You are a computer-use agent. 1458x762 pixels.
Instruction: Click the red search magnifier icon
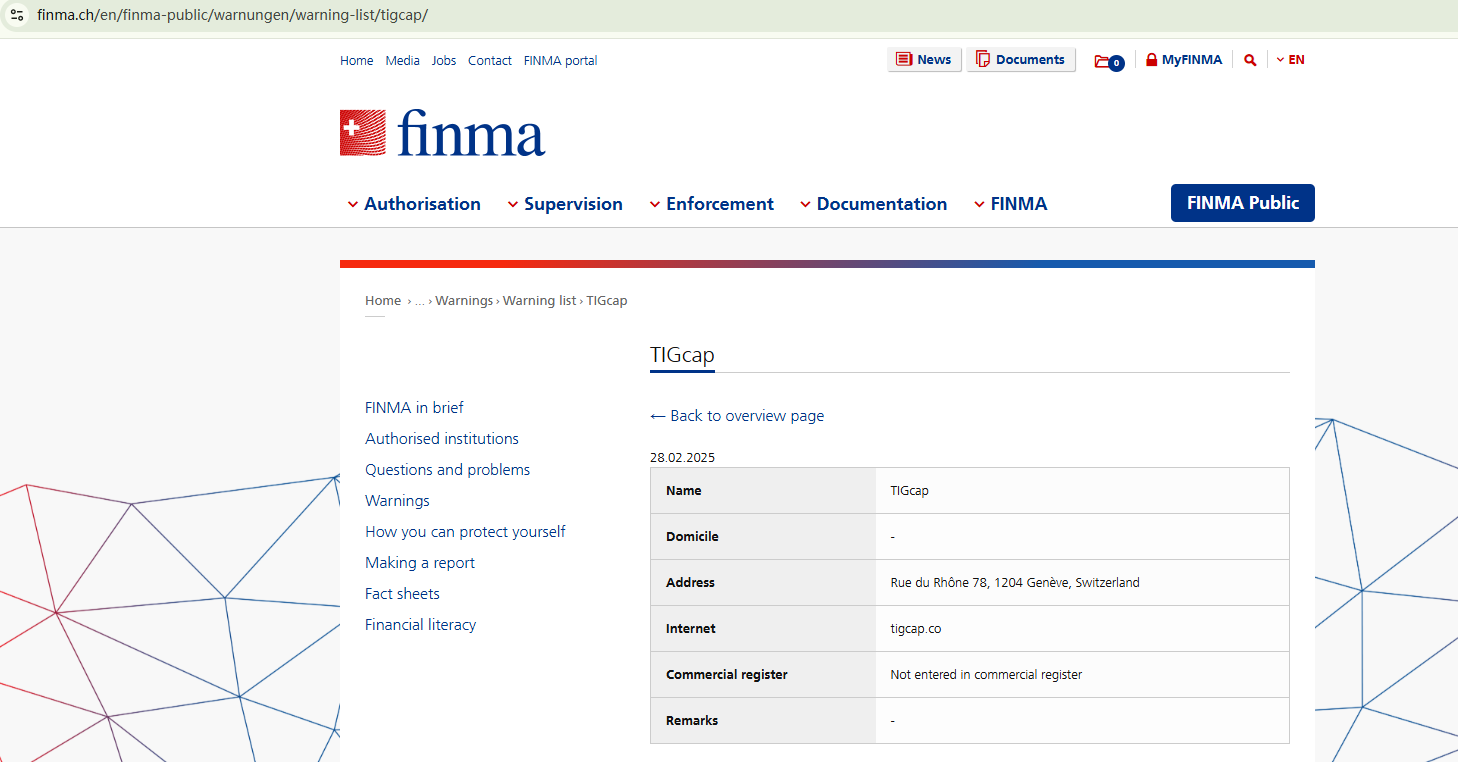[1250, 60]
